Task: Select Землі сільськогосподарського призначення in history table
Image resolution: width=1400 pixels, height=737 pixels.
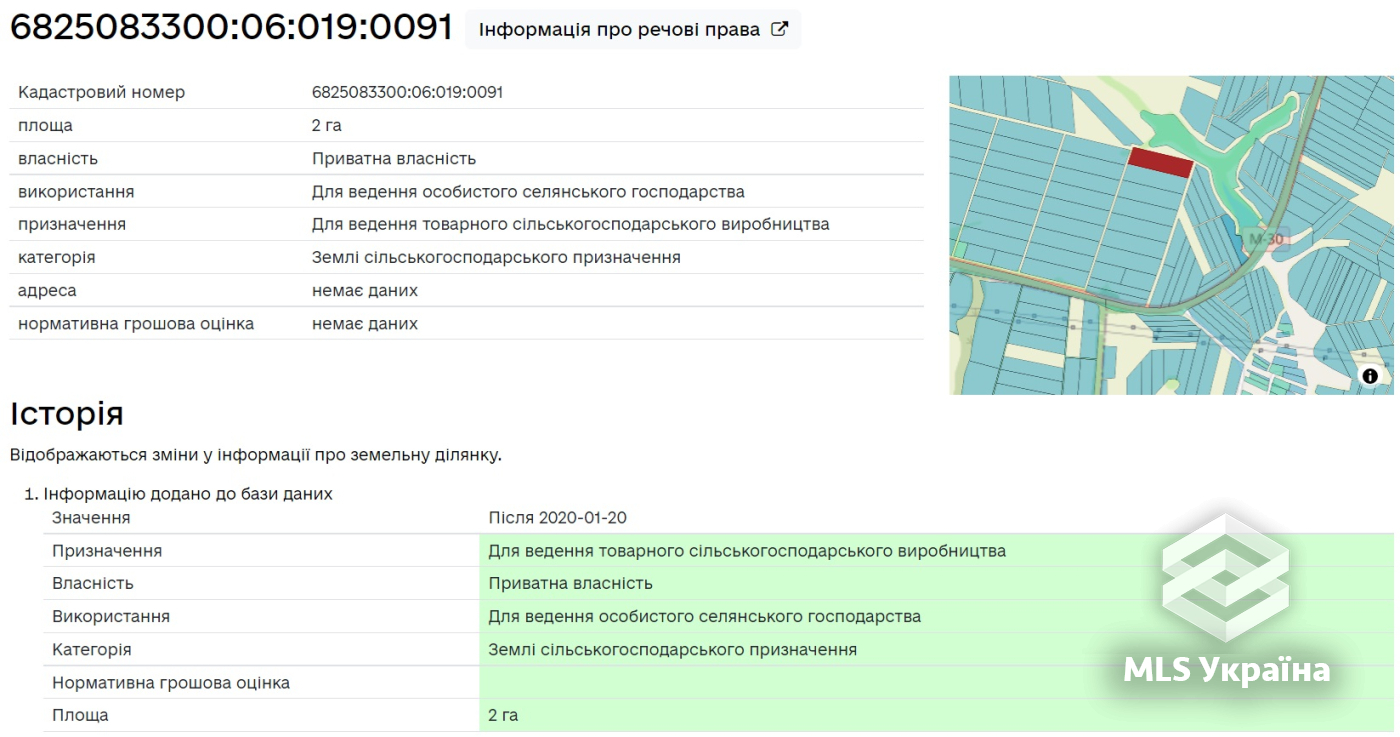Action: pos(673,649)
